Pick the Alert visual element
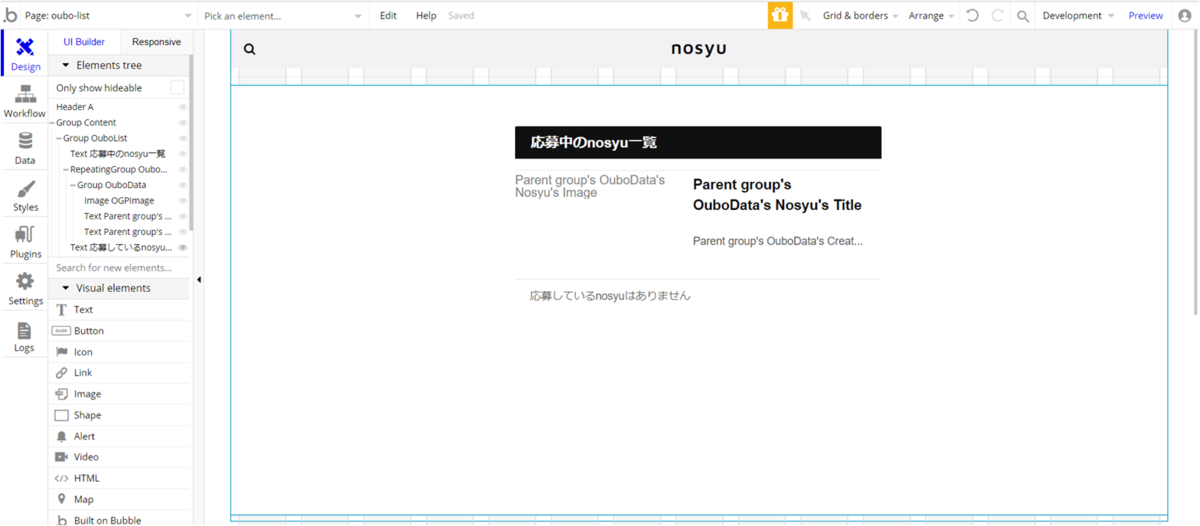Viewport: 1200px width, 526px height. [x=119, y=436]
